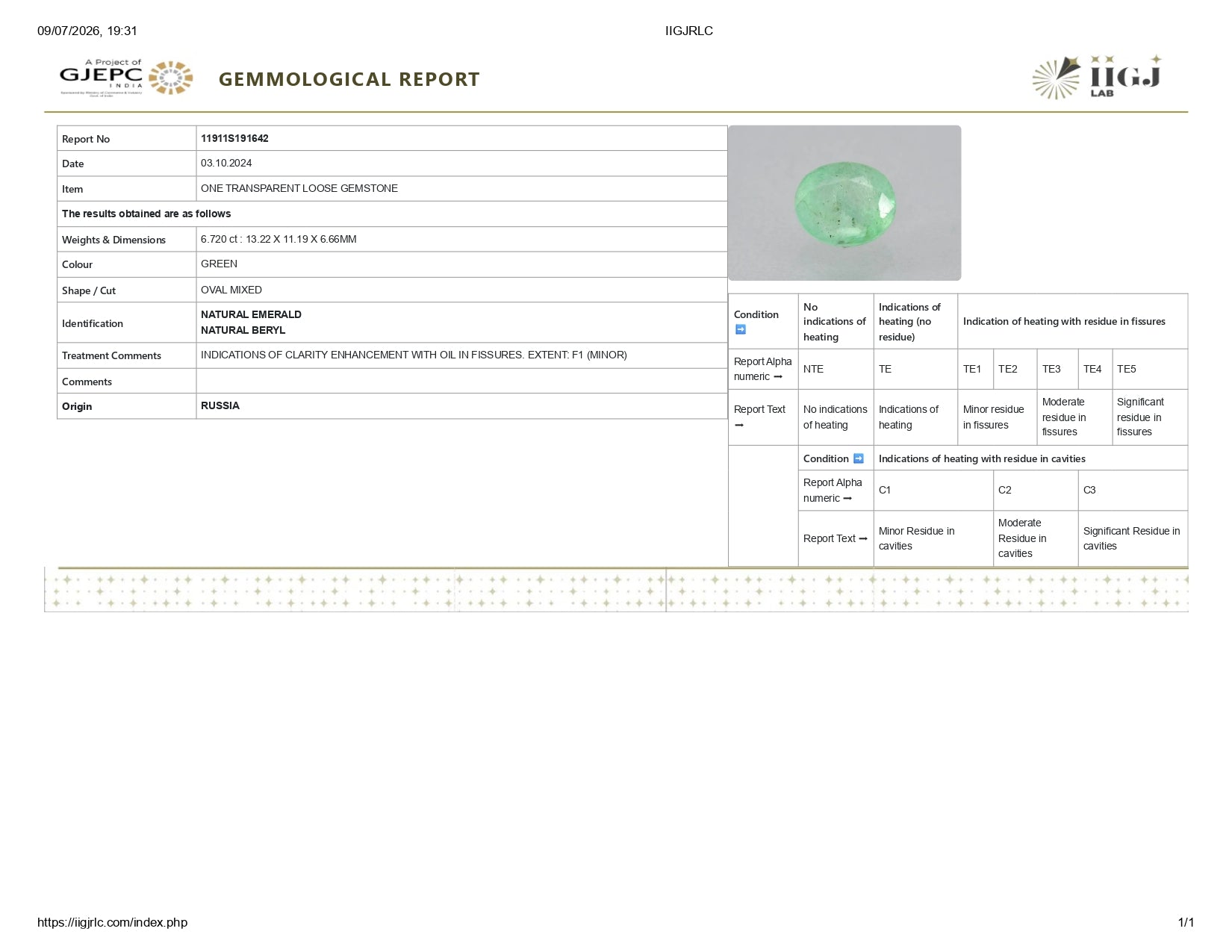The width and height of the screenshot is (1232, 952).
Task: Select 'No indications of heating' header cell
Action: pyautogui.click(x=835, y=321)
